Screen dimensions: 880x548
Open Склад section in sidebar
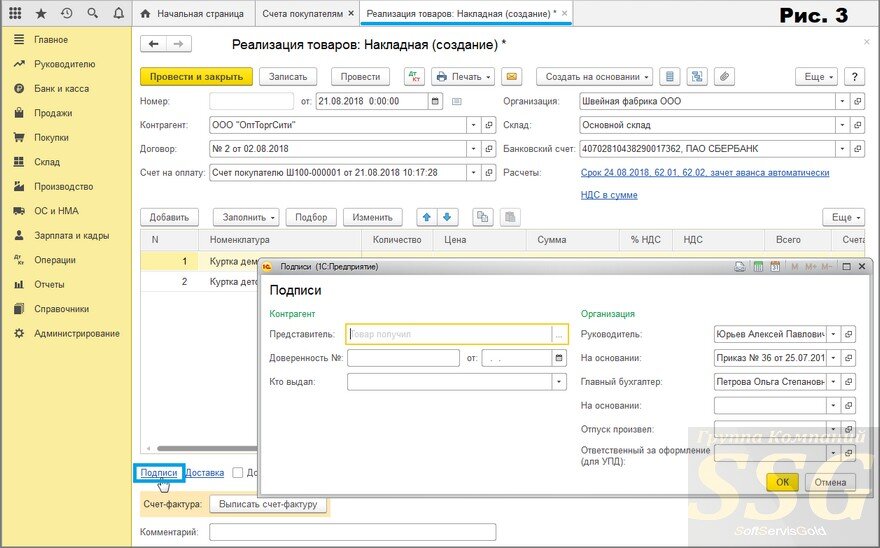pos(47,162)
